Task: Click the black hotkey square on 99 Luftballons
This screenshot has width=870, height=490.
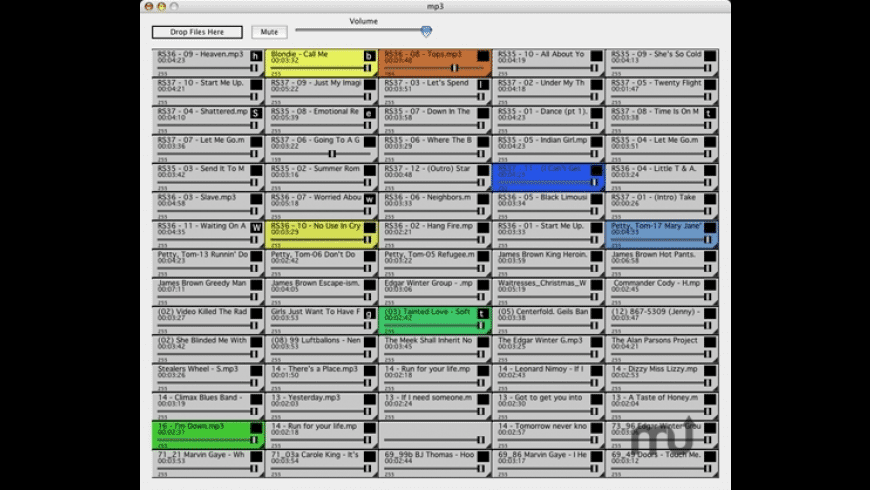Action: click(x=370, y=342)
